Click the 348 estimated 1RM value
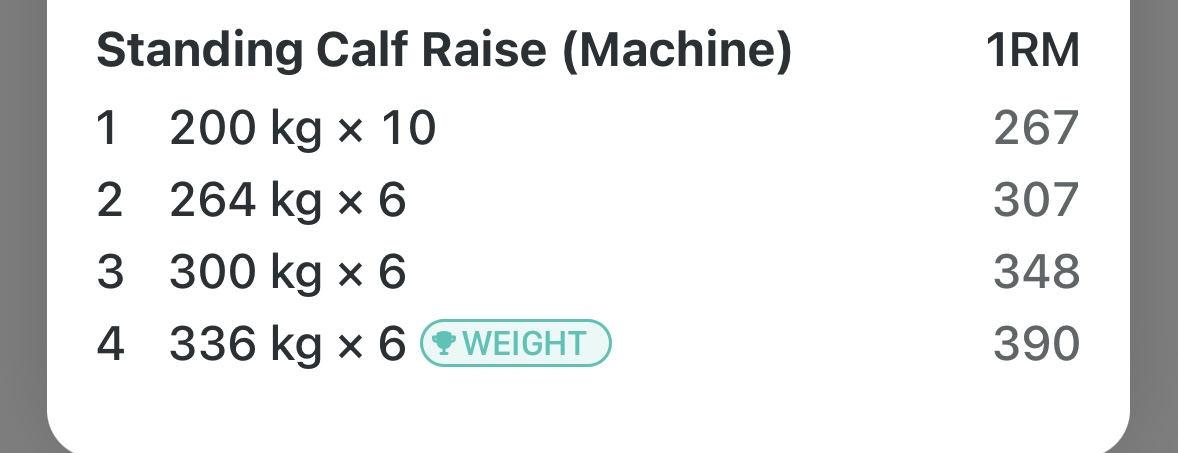The image size is (1178, 453). (1036, 272)
